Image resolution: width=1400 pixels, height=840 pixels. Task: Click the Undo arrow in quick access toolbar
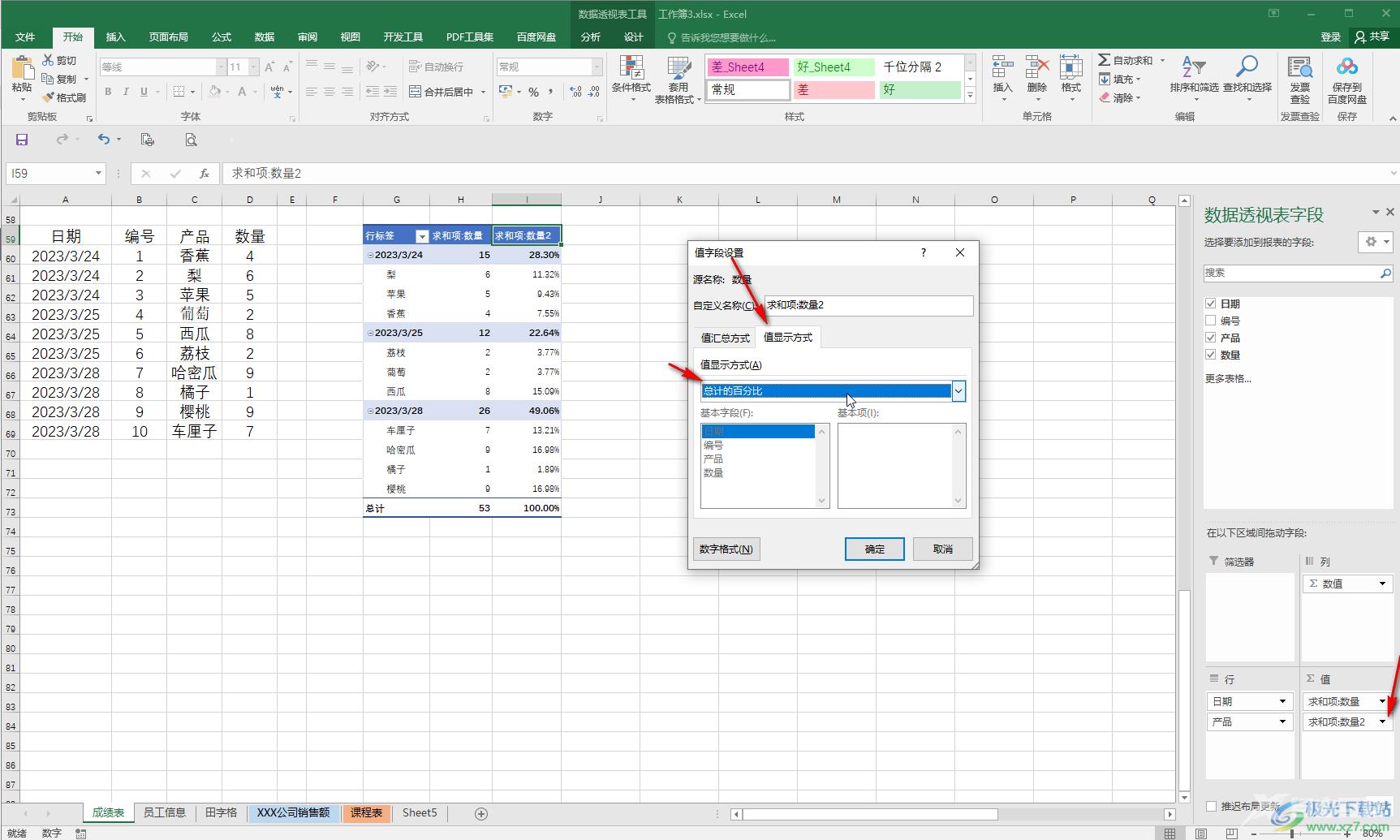click(x=104, y=140)
